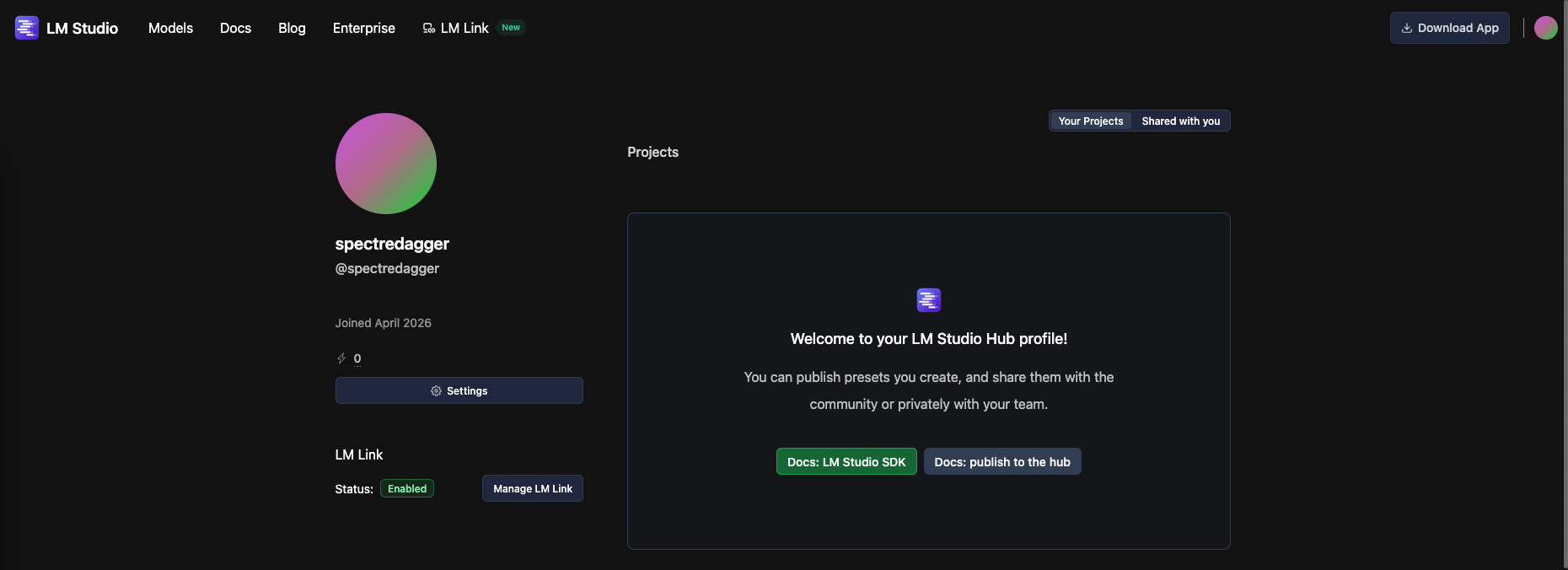1568x570 pixels.
Task: Click the New badge beside LM Link
Action: [511, 28]
